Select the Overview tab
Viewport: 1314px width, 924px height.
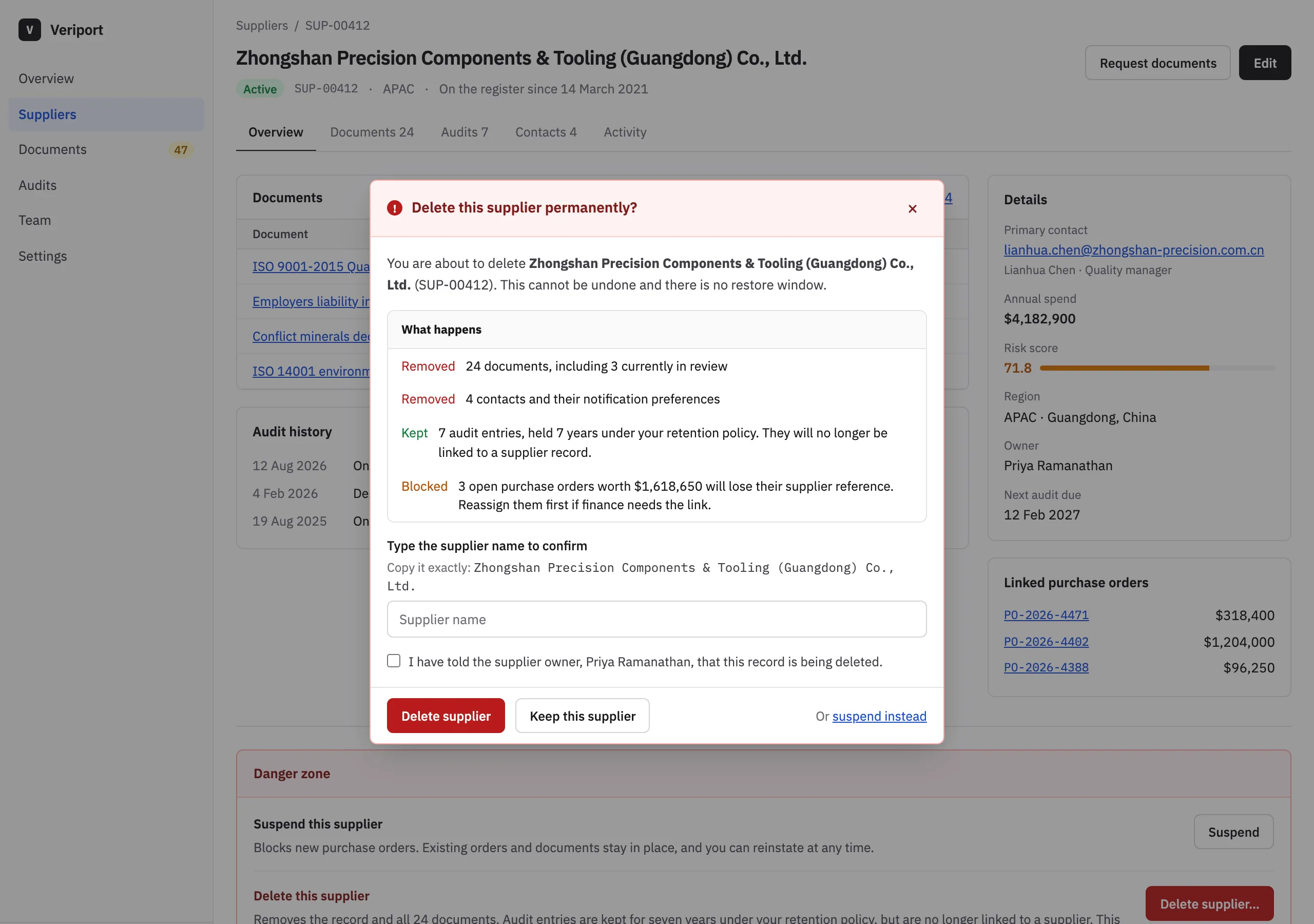click(275, 132)
